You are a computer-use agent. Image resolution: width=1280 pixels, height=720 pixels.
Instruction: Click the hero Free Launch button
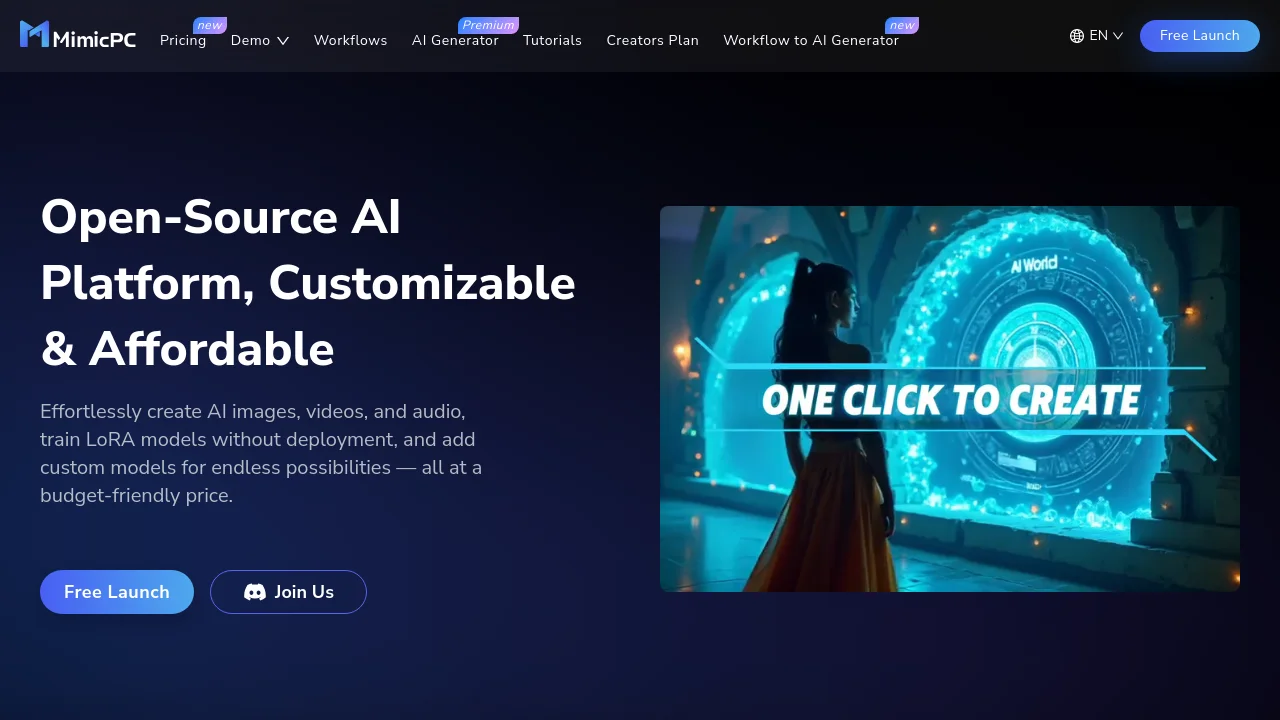point(117,592)
